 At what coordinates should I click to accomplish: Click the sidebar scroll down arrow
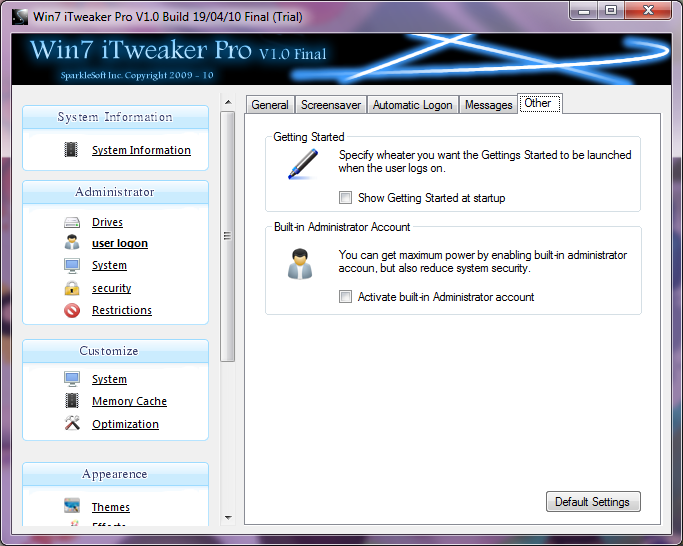pos(228,518)
